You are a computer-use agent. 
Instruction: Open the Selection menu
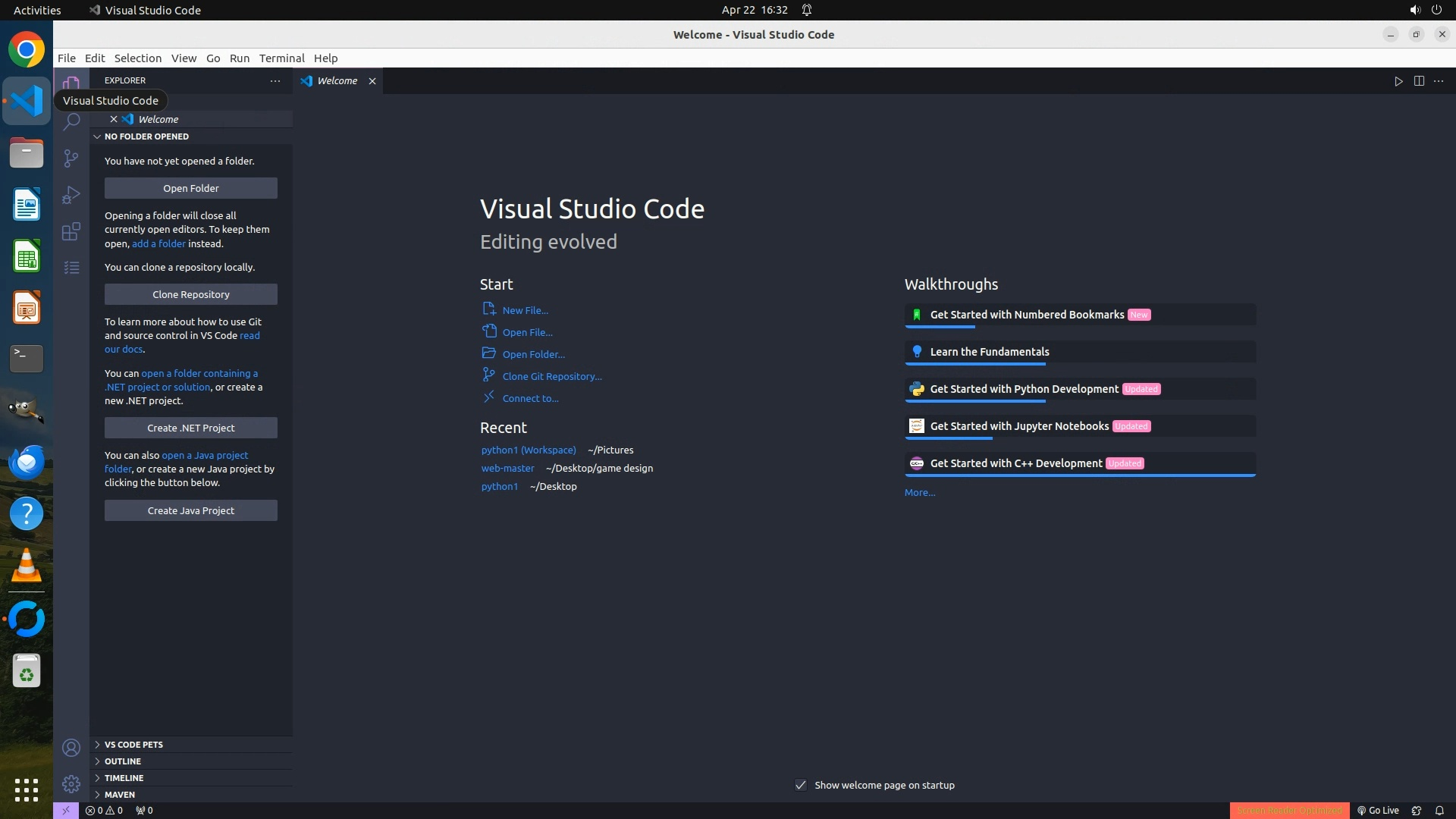[137, 58]
